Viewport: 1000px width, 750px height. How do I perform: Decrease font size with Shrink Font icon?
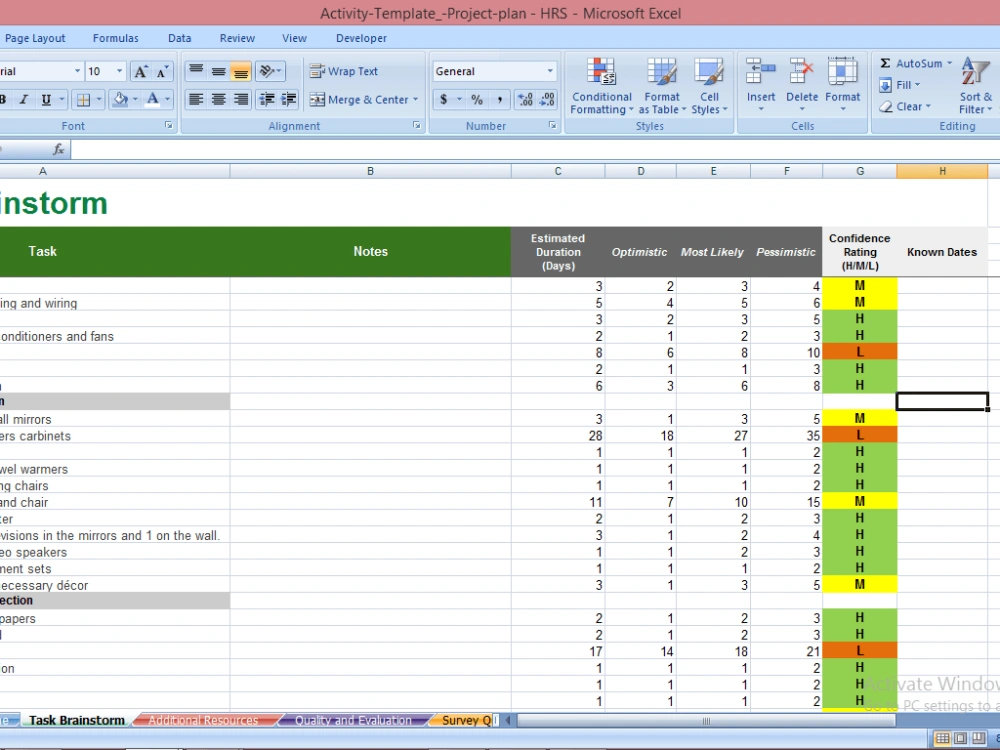(162, 71)
